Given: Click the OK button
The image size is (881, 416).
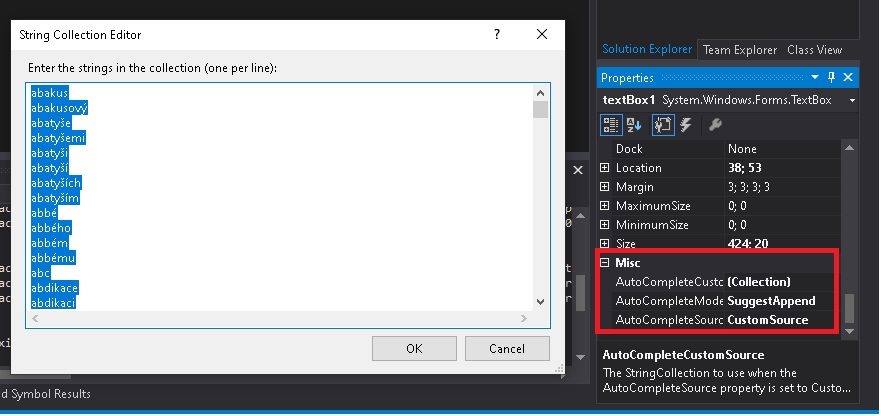Looking at the screenshot, I should 414,349.
